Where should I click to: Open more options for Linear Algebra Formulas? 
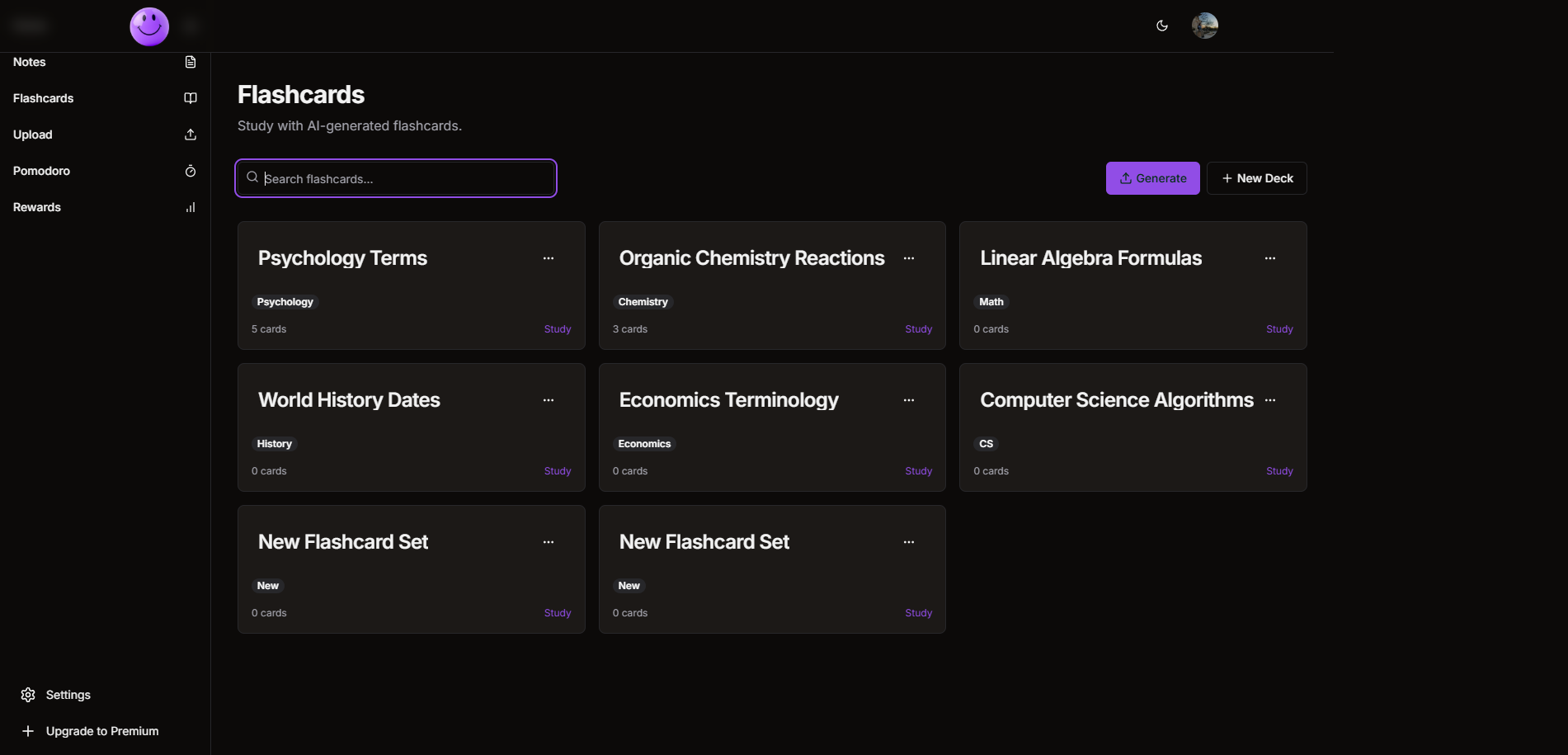pos(1270,258)
